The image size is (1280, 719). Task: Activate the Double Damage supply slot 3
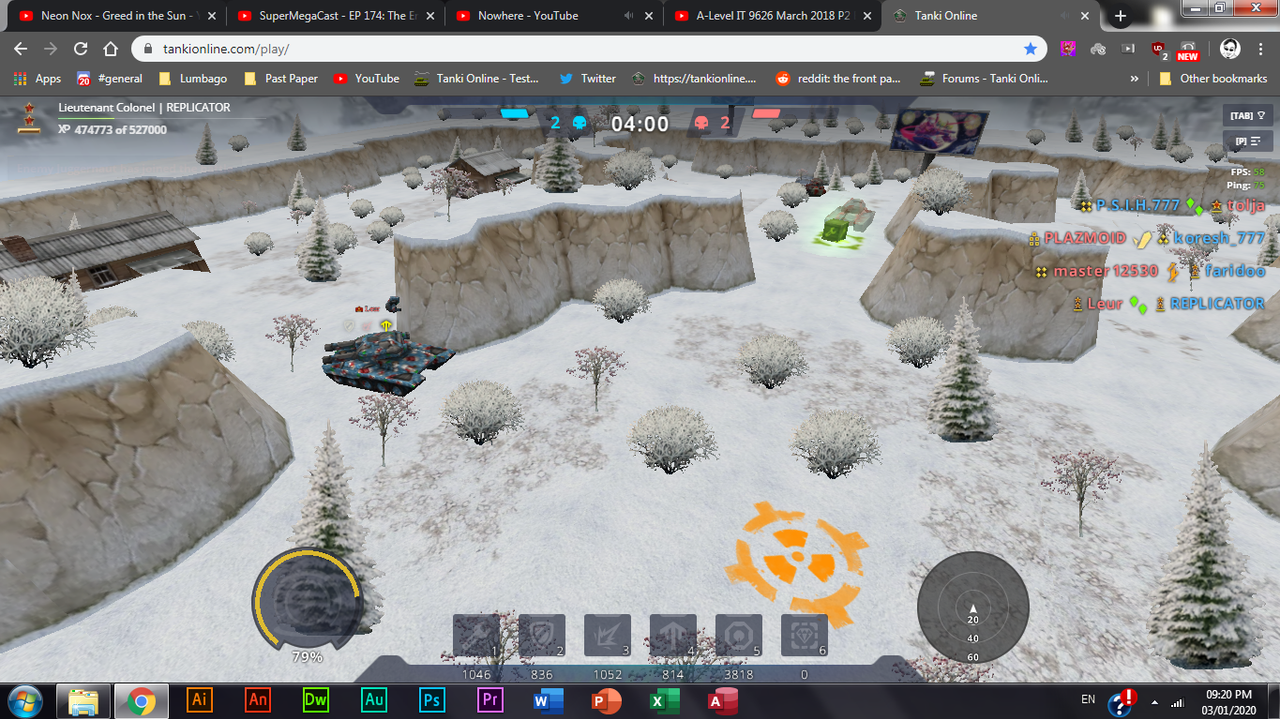607,636
